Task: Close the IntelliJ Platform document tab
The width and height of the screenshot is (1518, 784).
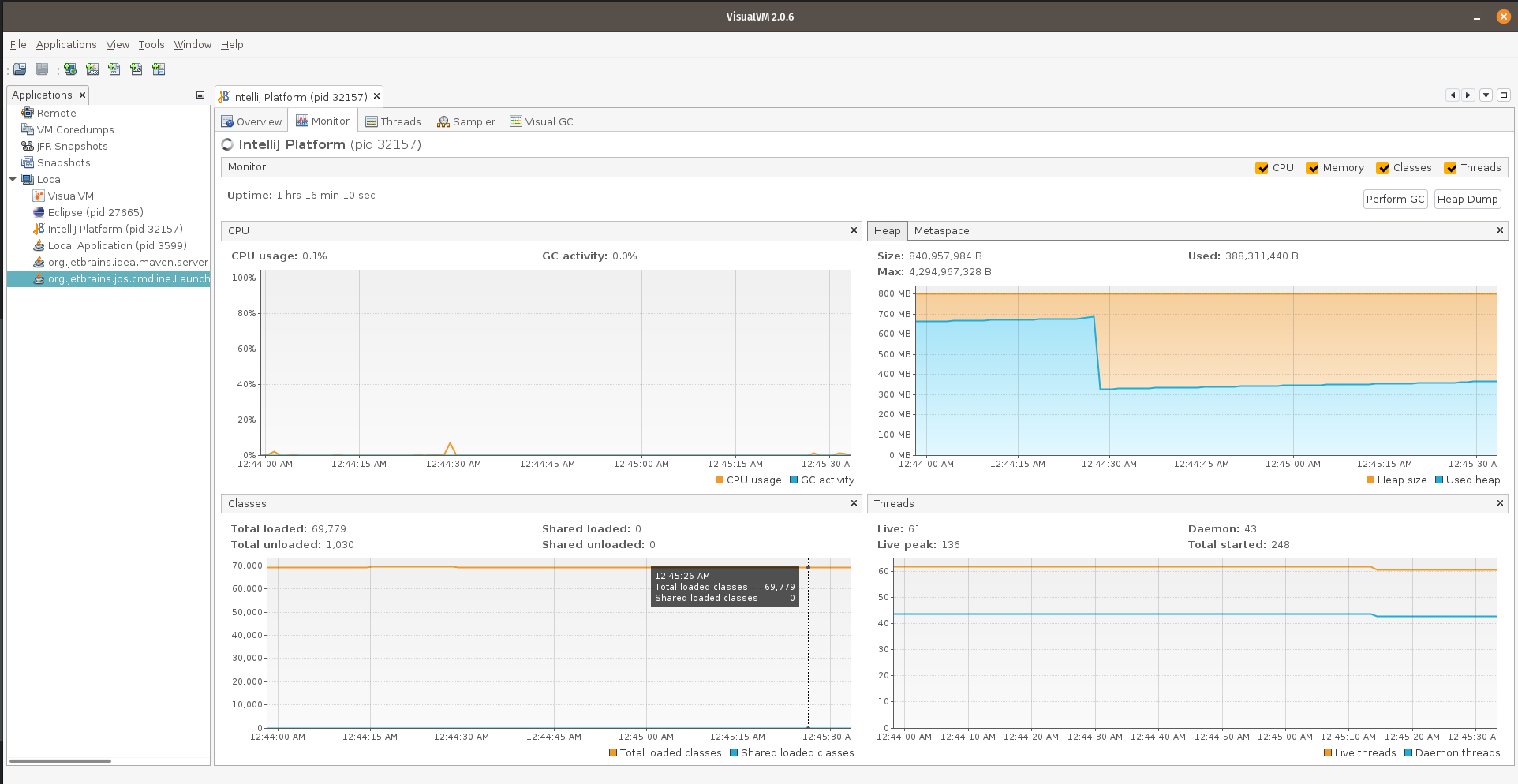Action: [x=376, y=96]
